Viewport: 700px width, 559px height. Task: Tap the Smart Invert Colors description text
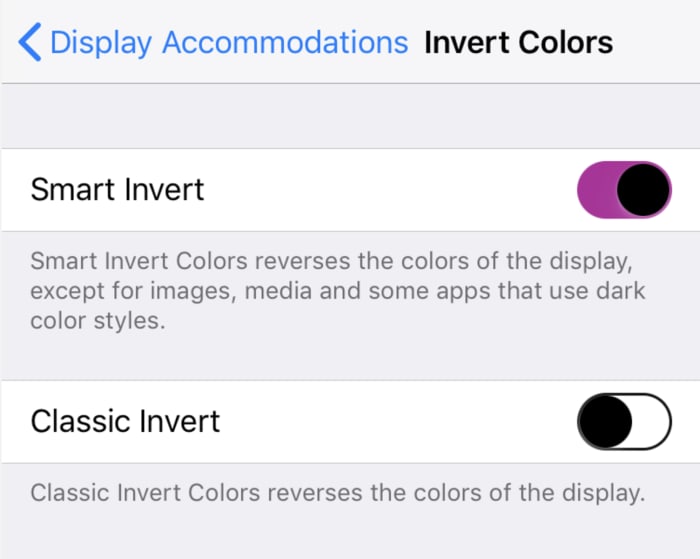pyautogui.click(x=338, y=291)
